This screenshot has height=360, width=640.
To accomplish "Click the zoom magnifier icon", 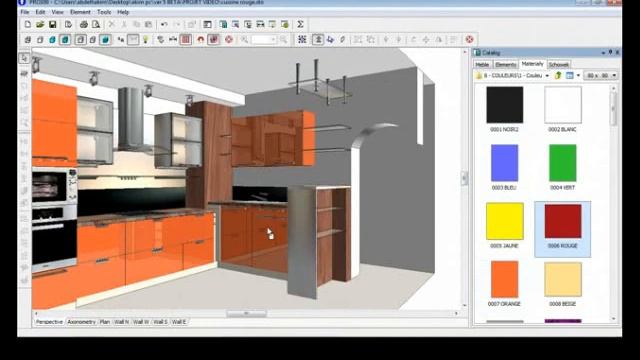I will (244, 40).
